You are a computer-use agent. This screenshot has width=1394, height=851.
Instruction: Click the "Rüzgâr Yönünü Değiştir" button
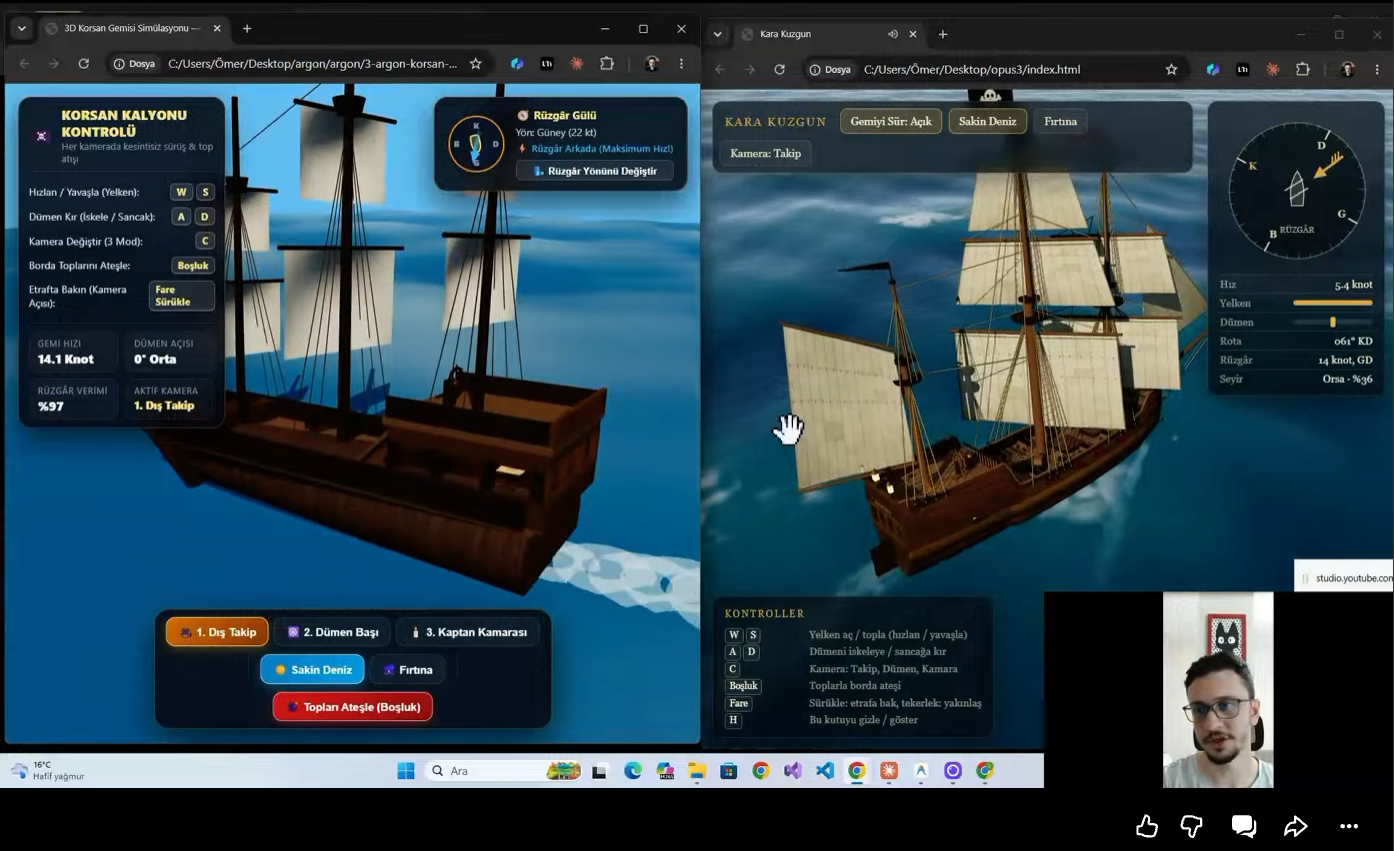(x=595, y=171)
